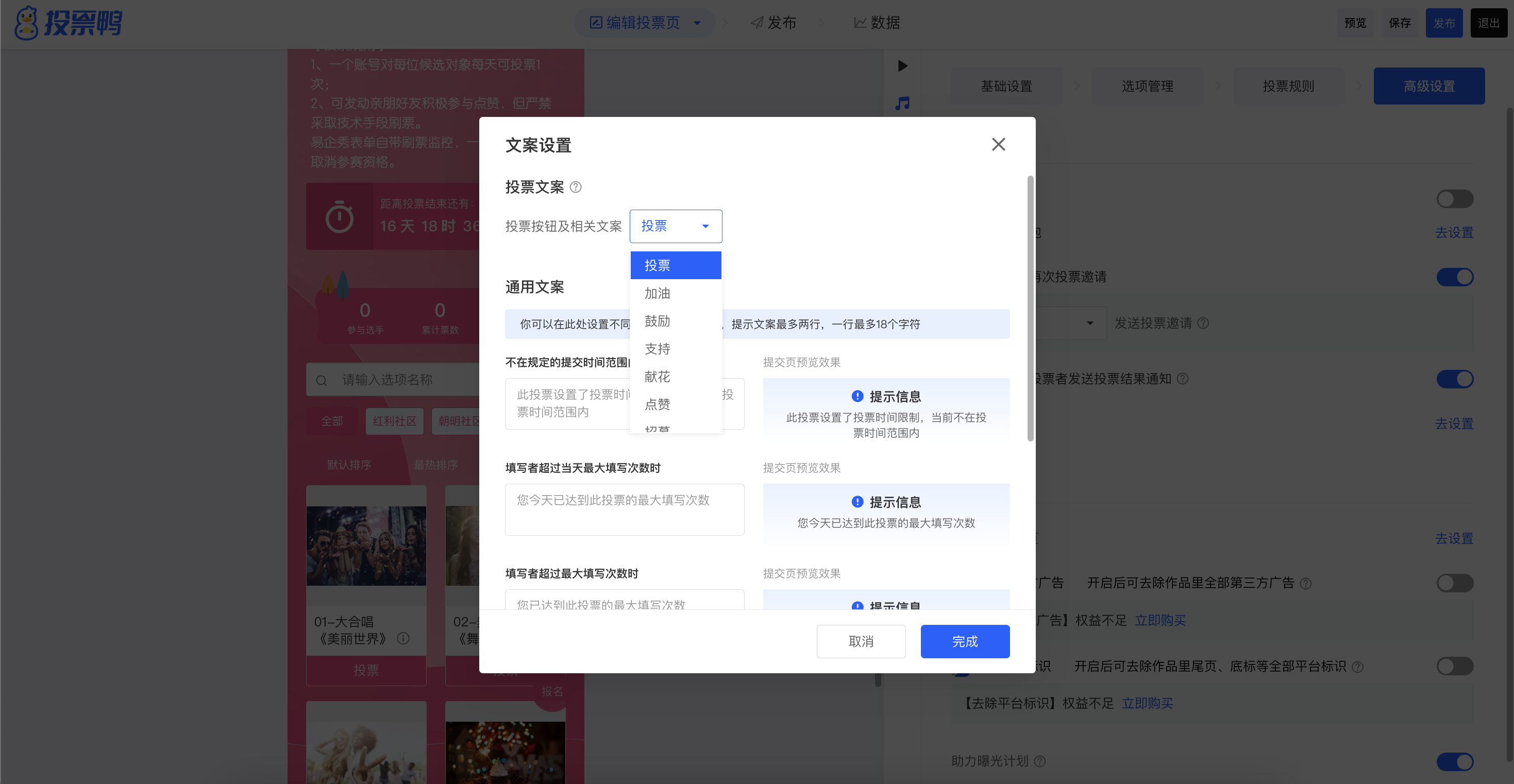The width and height of the screenshot is (1514, 784).
Task: Toggle the 助力曝光计划 switch
Action: click(1455, 762)
